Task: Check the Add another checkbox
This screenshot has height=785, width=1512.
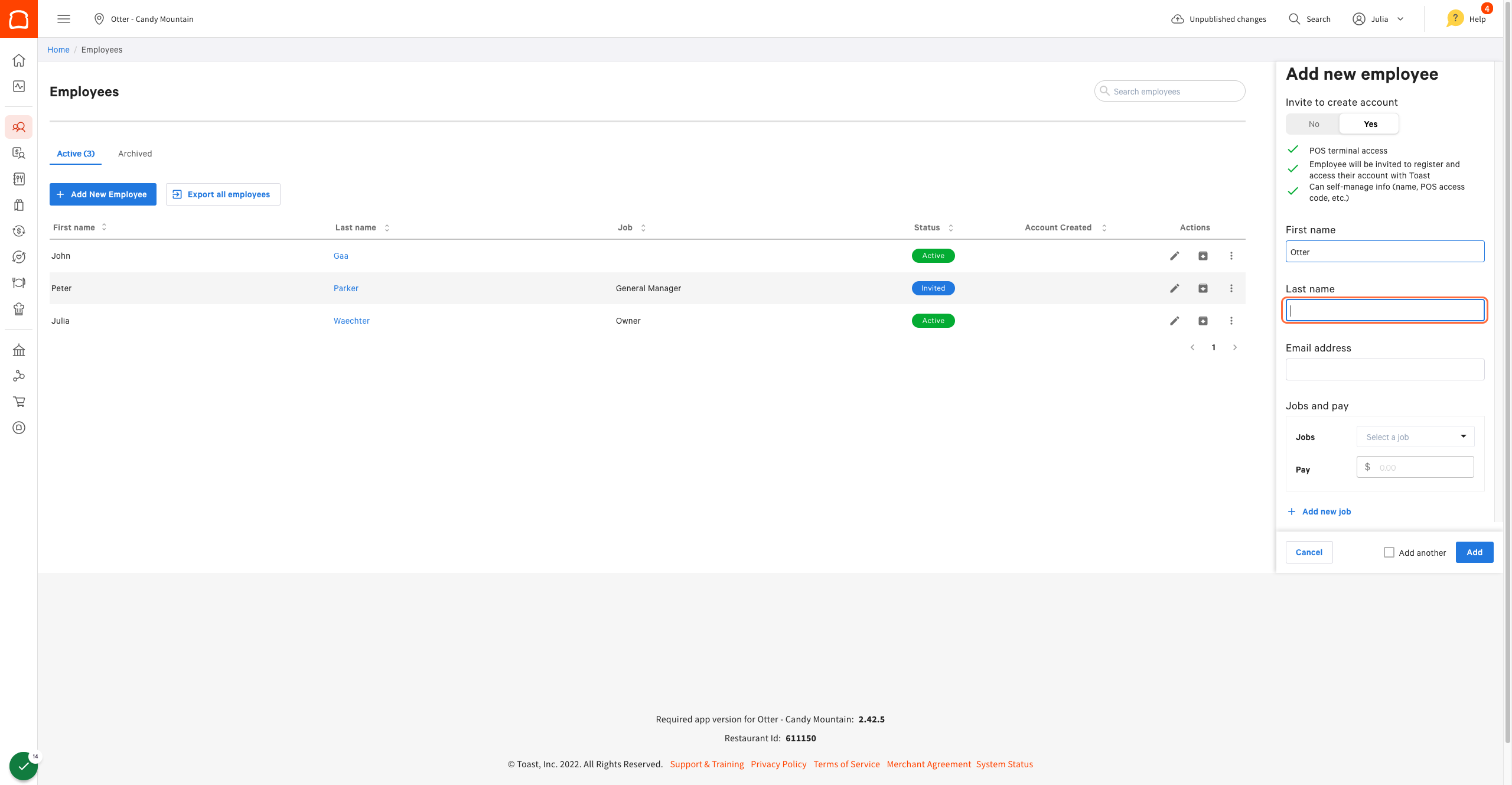Action: tap(1389, 552)
